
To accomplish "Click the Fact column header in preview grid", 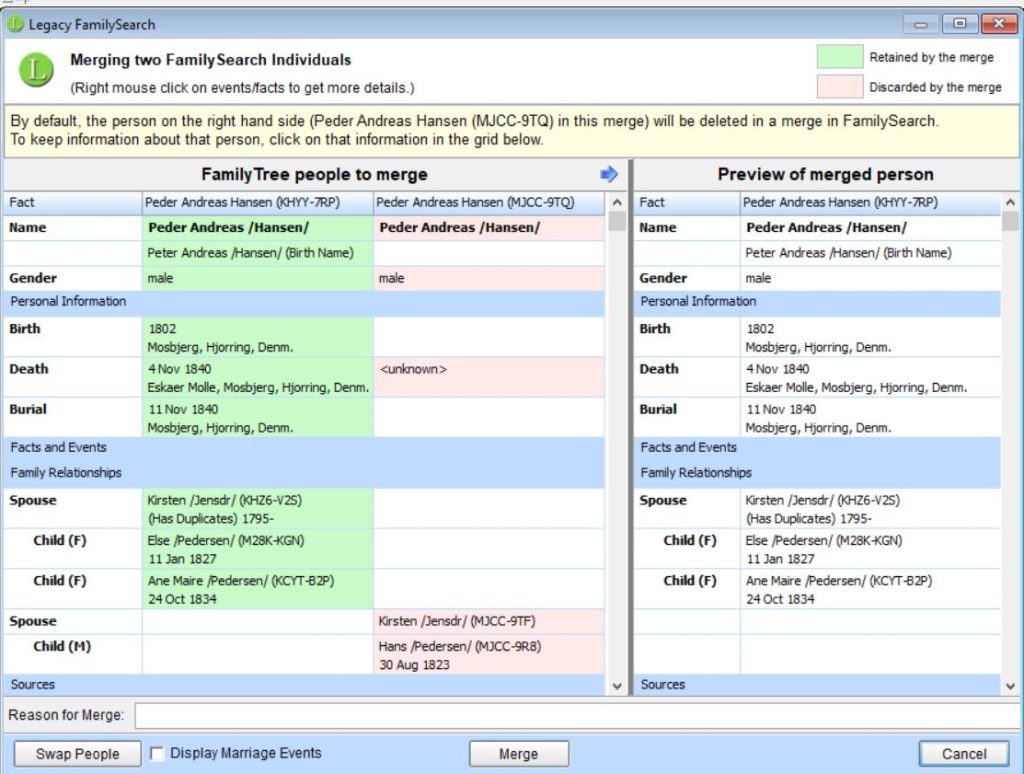I will pyautogui.click(x=686, y=202).
